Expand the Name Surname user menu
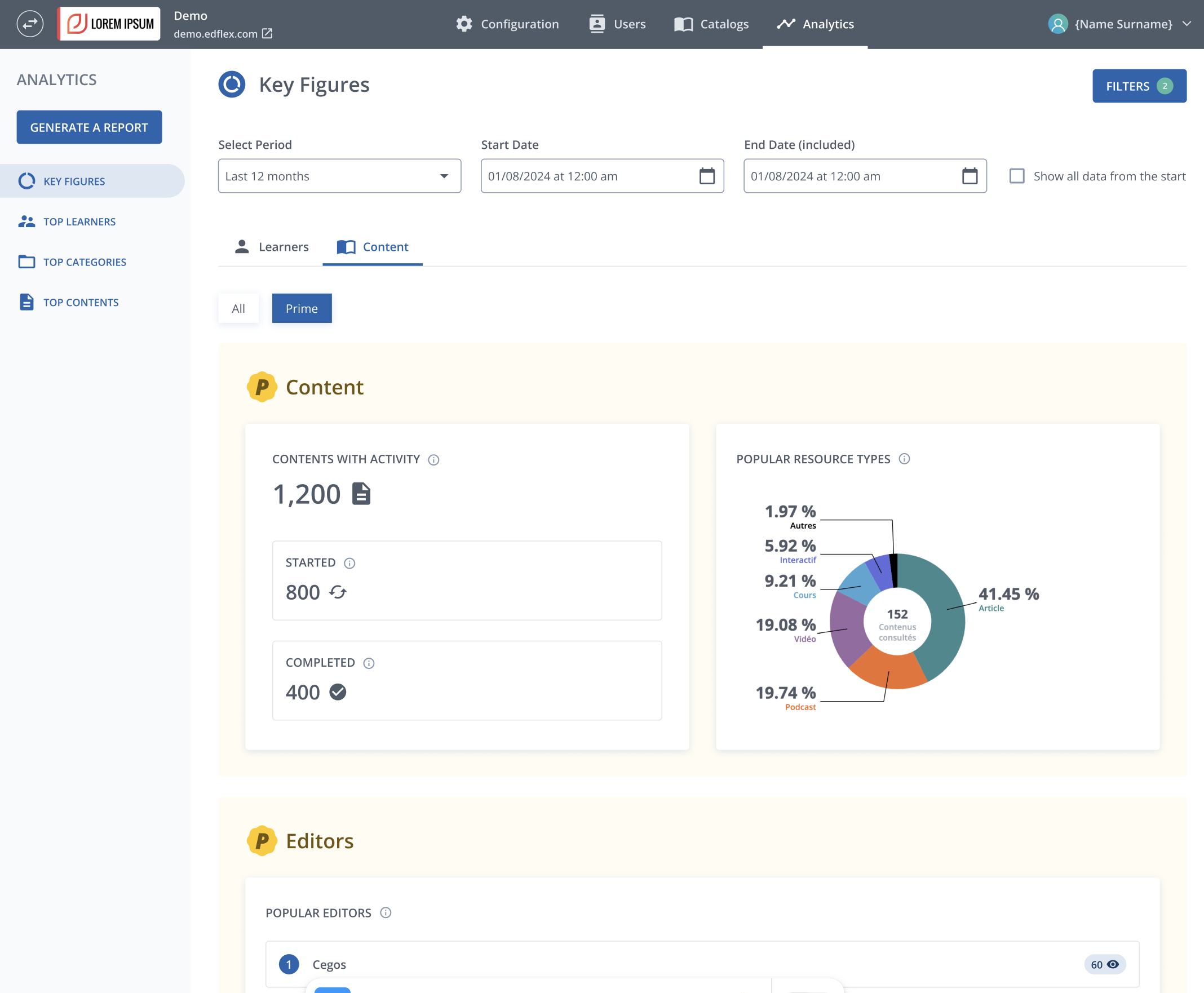Screen dimensions: 1204x993 1119,24
